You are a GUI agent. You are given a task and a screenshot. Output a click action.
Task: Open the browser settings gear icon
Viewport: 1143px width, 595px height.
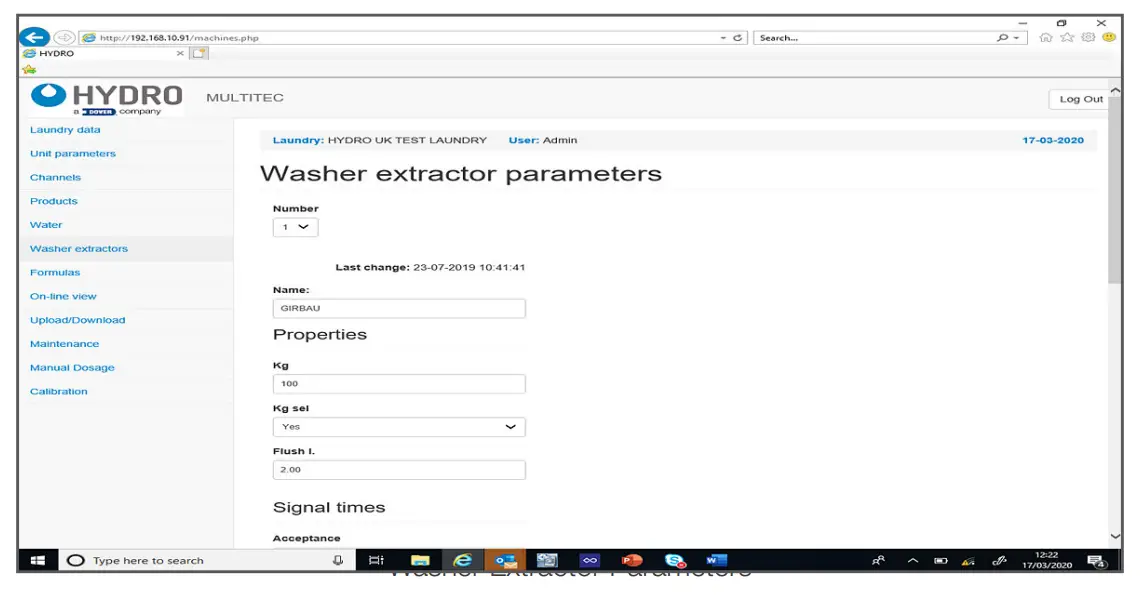pyautogui.click(x=1090, y=37)
